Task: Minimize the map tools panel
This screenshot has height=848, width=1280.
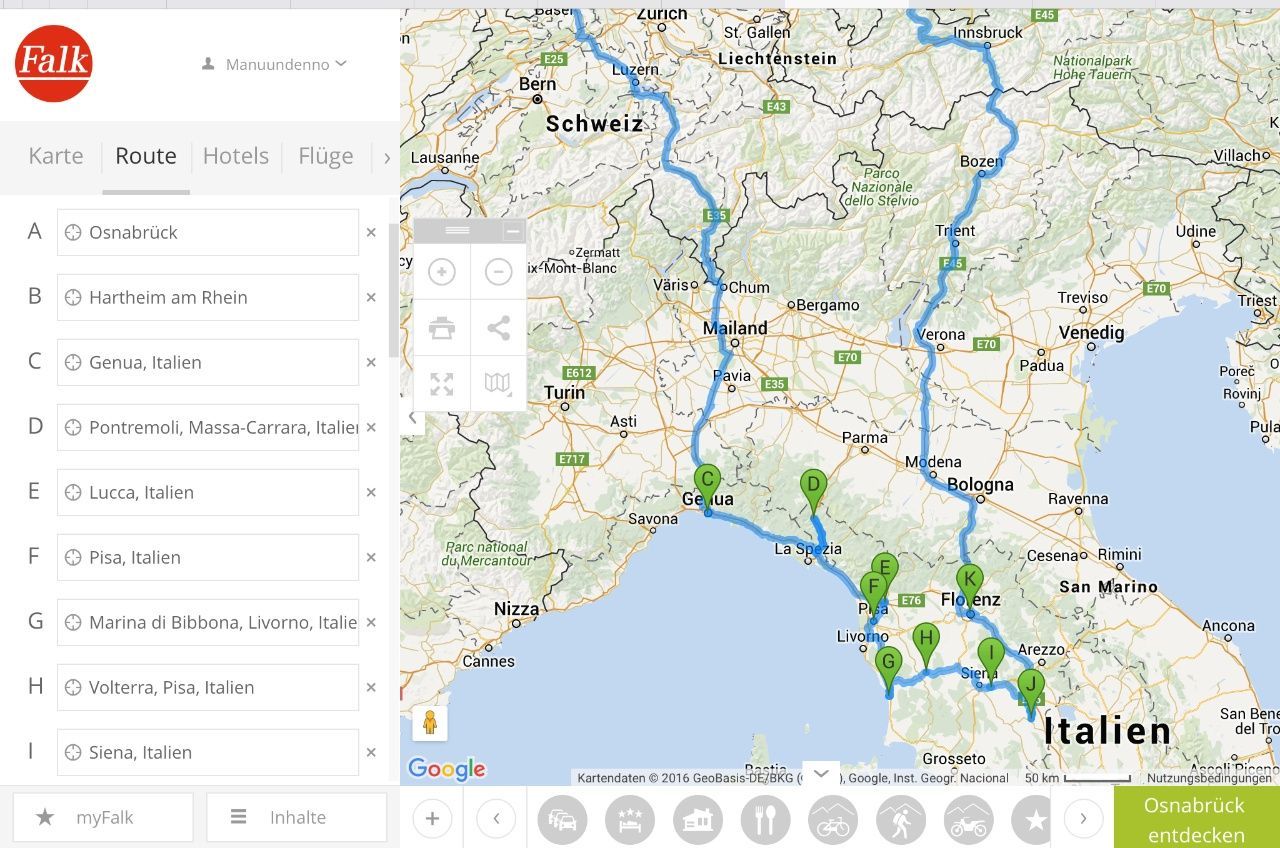Action: (x=513, y=231)
